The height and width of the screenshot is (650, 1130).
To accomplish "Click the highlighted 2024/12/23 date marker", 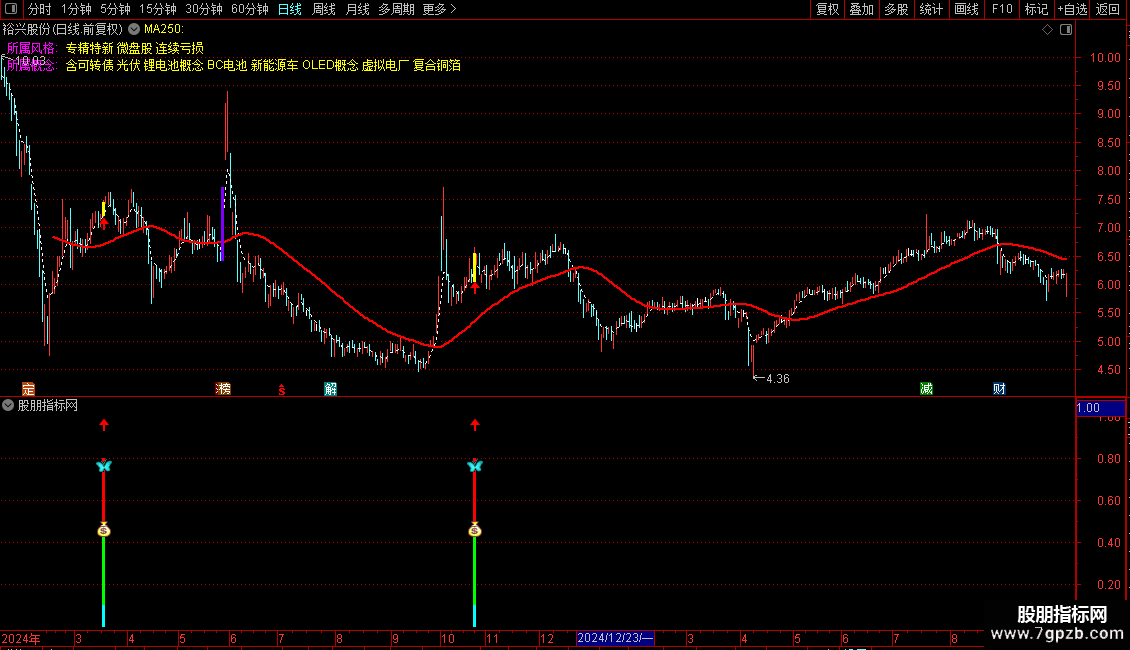I will click(x=615, y=638).
